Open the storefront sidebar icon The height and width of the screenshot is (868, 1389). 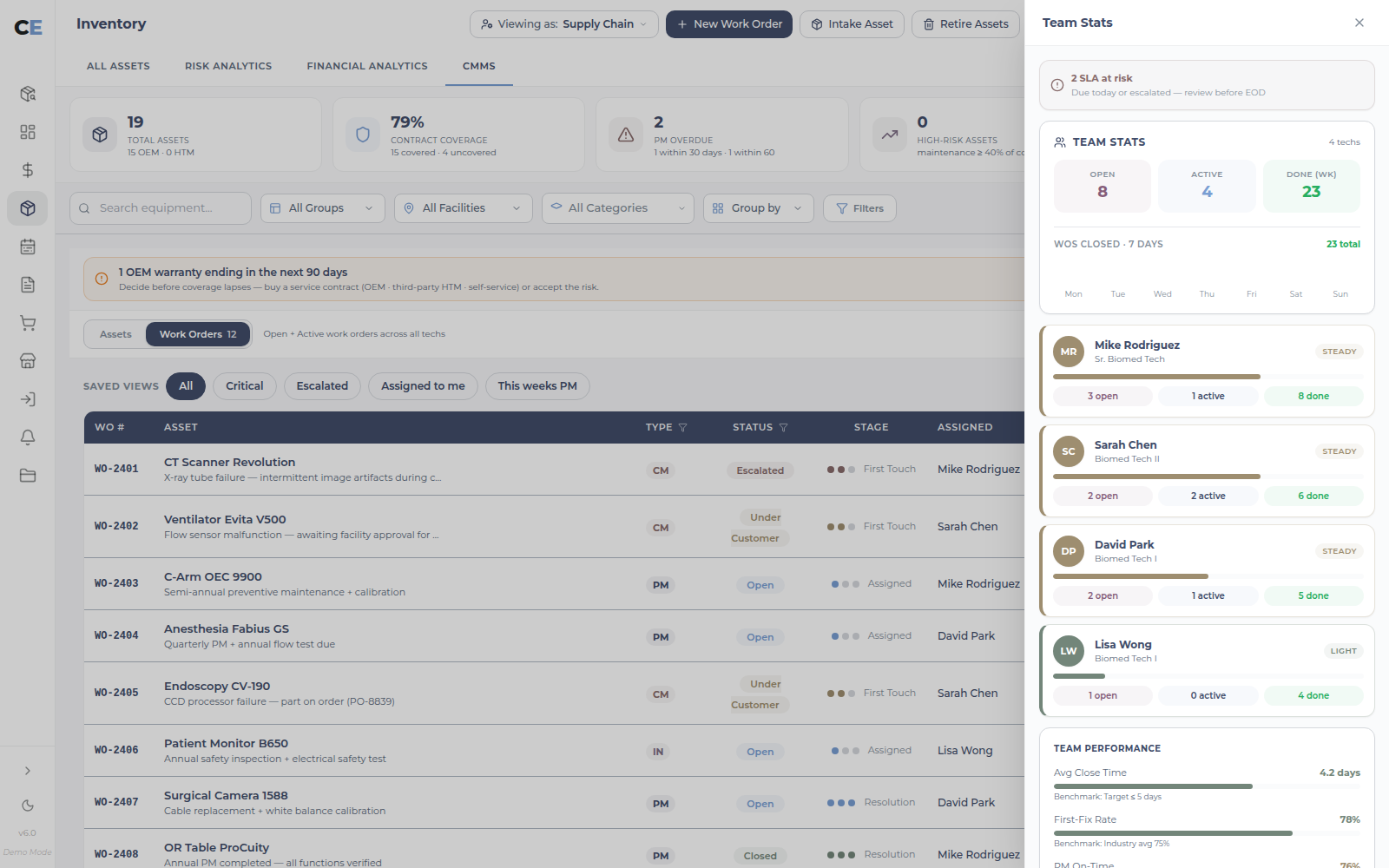pyautogui.click(x=28, y=361)
